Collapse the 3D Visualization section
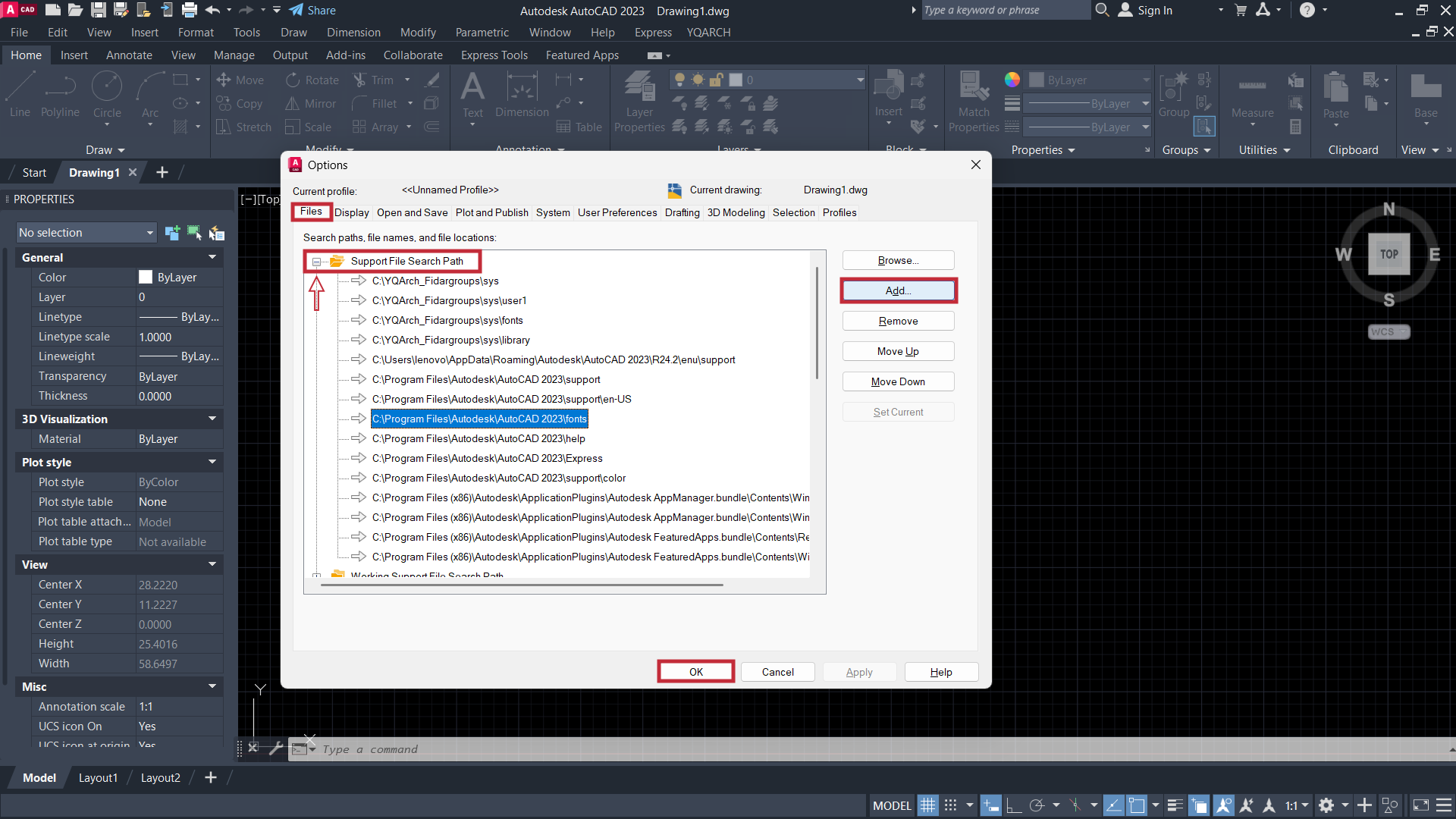Image resolution: width=1456 pixels, height=819 pixels. tap(212, 419)
